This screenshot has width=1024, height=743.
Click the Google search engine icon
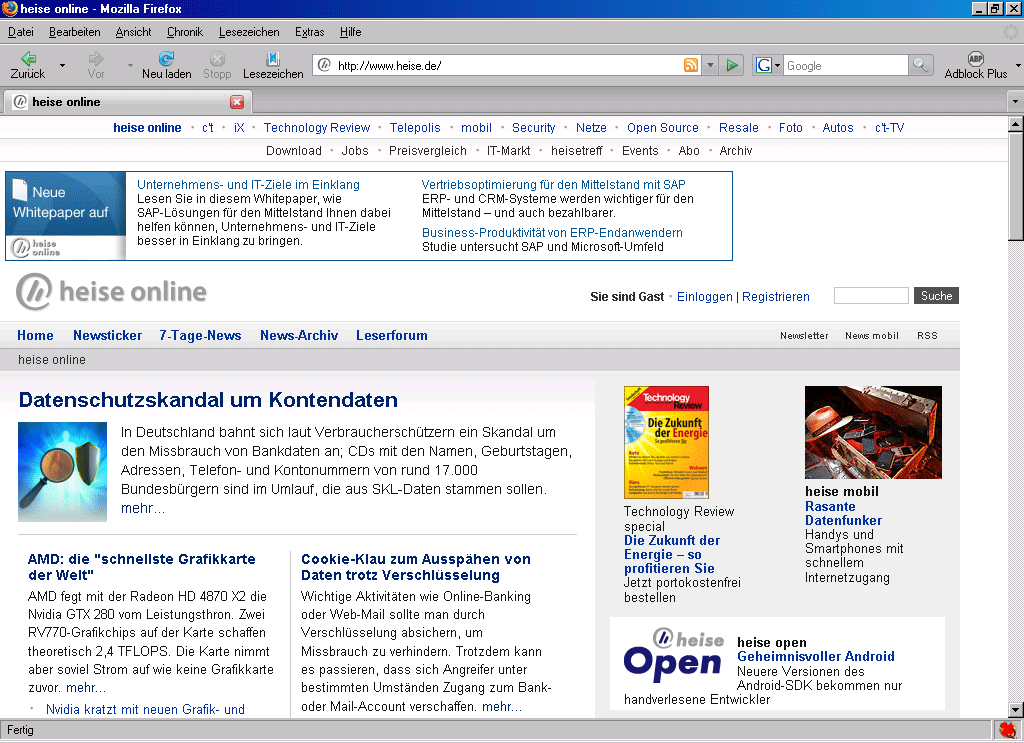(763, 65)
